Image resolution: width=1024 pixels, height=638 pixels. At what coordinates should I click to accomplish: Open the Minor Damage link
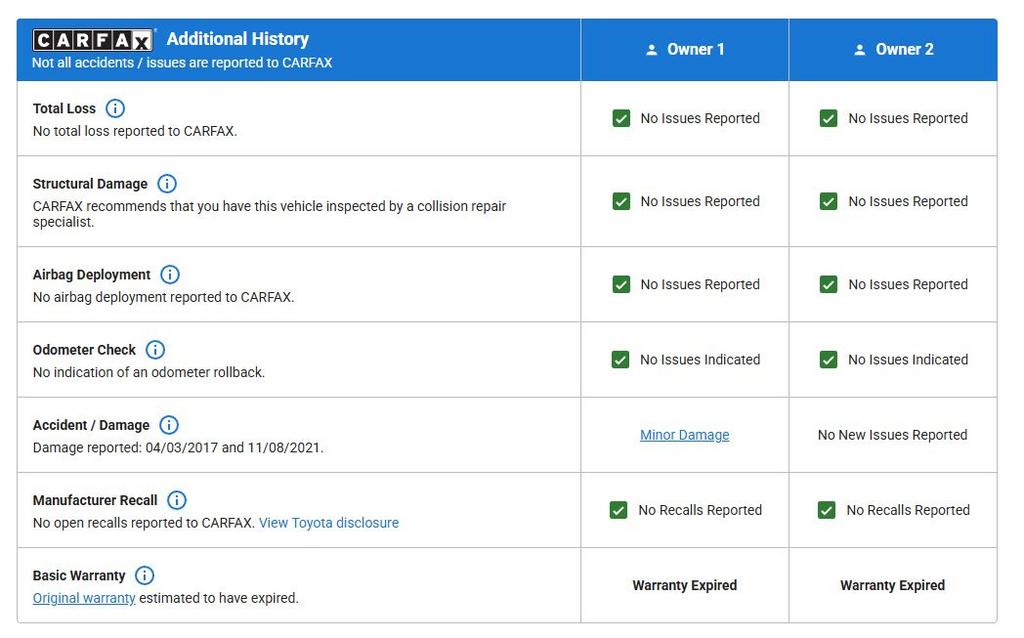(684, 435)
